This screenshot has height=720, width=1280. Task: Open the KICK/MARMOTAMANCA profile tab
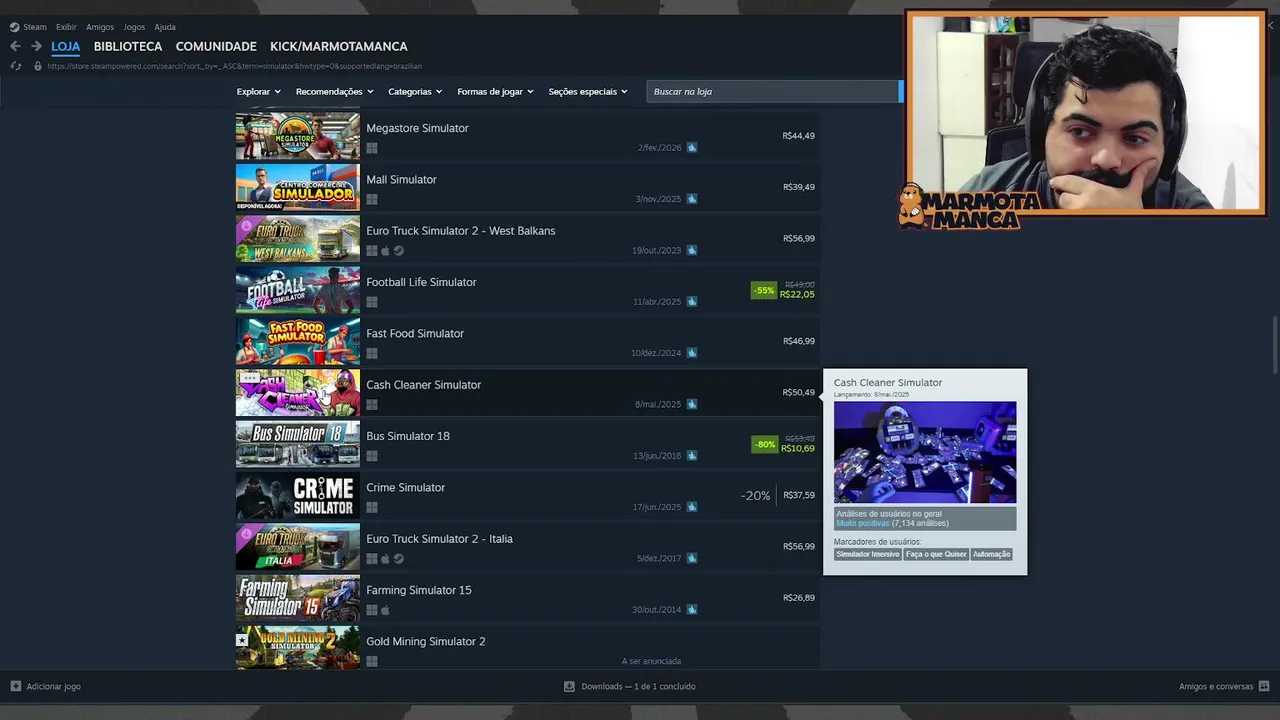[x=339, y=47]
